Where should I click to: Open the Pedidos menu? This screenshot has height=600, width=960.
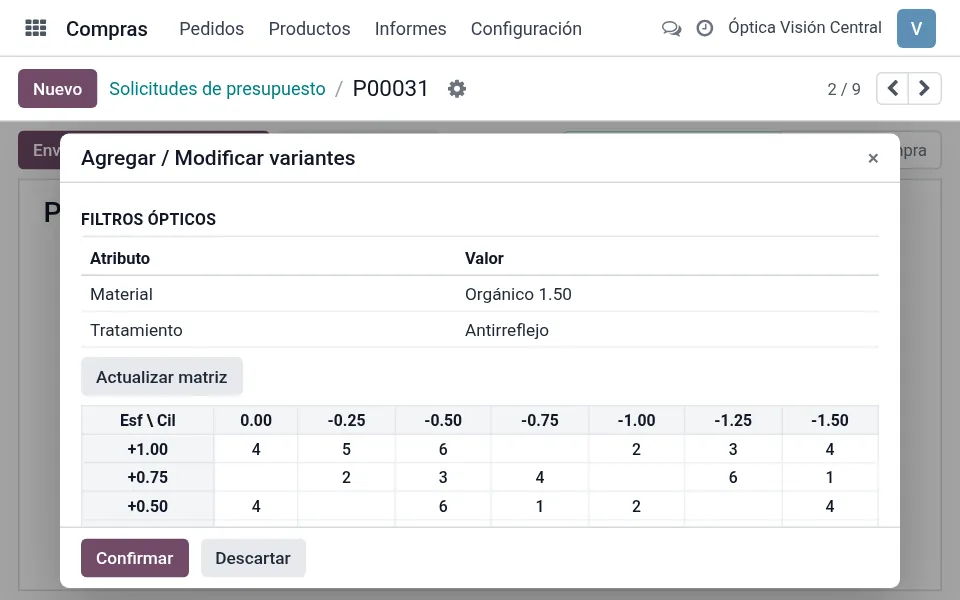[x=211, y=29]
